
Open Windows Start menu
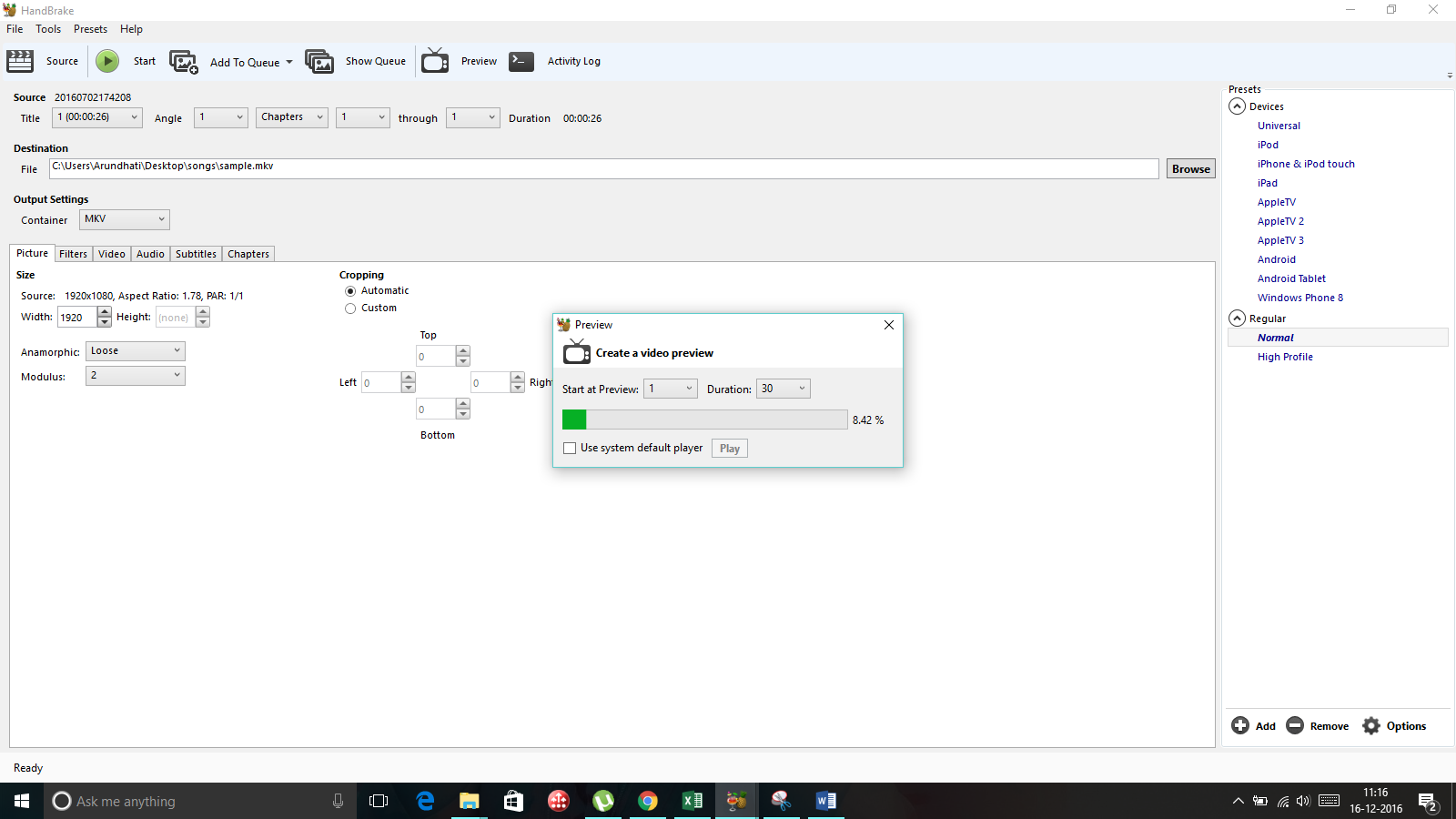pos(22,801)
